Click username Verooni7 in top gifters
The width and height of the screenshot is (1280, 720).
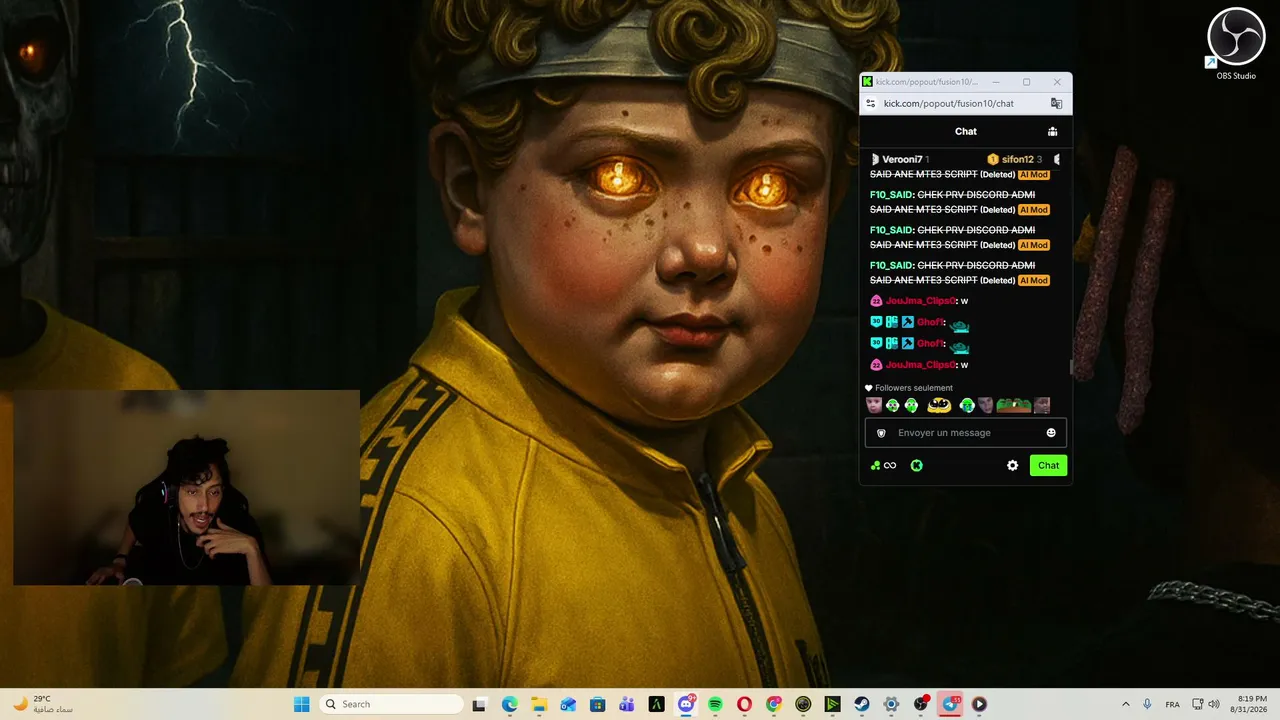point(902,159)
